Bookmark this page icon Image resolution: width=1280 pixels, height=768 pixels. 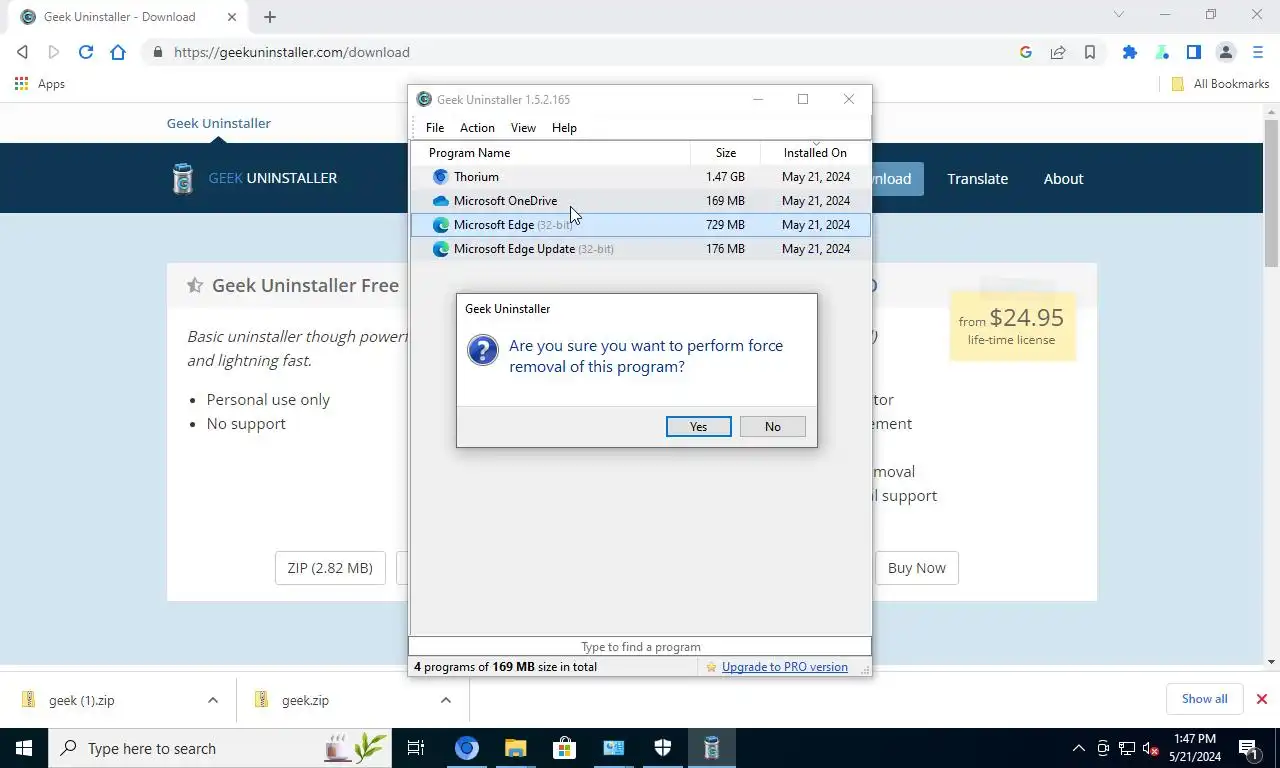pyautogui.click(x=1090, y=52)
